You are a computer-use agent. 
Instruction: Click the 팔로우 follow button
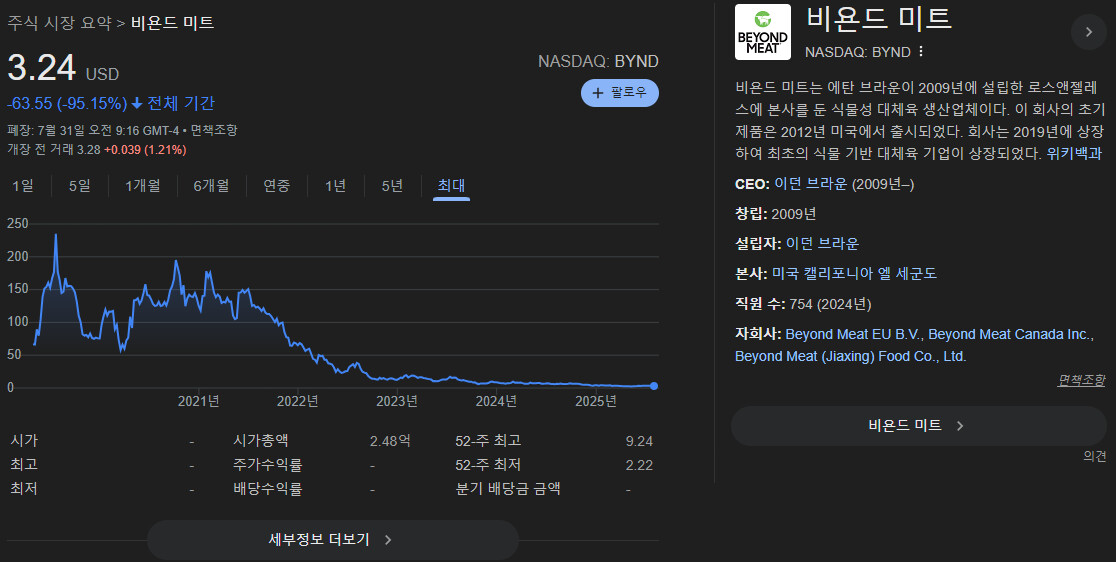pyautogui.click(x=620, y=93)
